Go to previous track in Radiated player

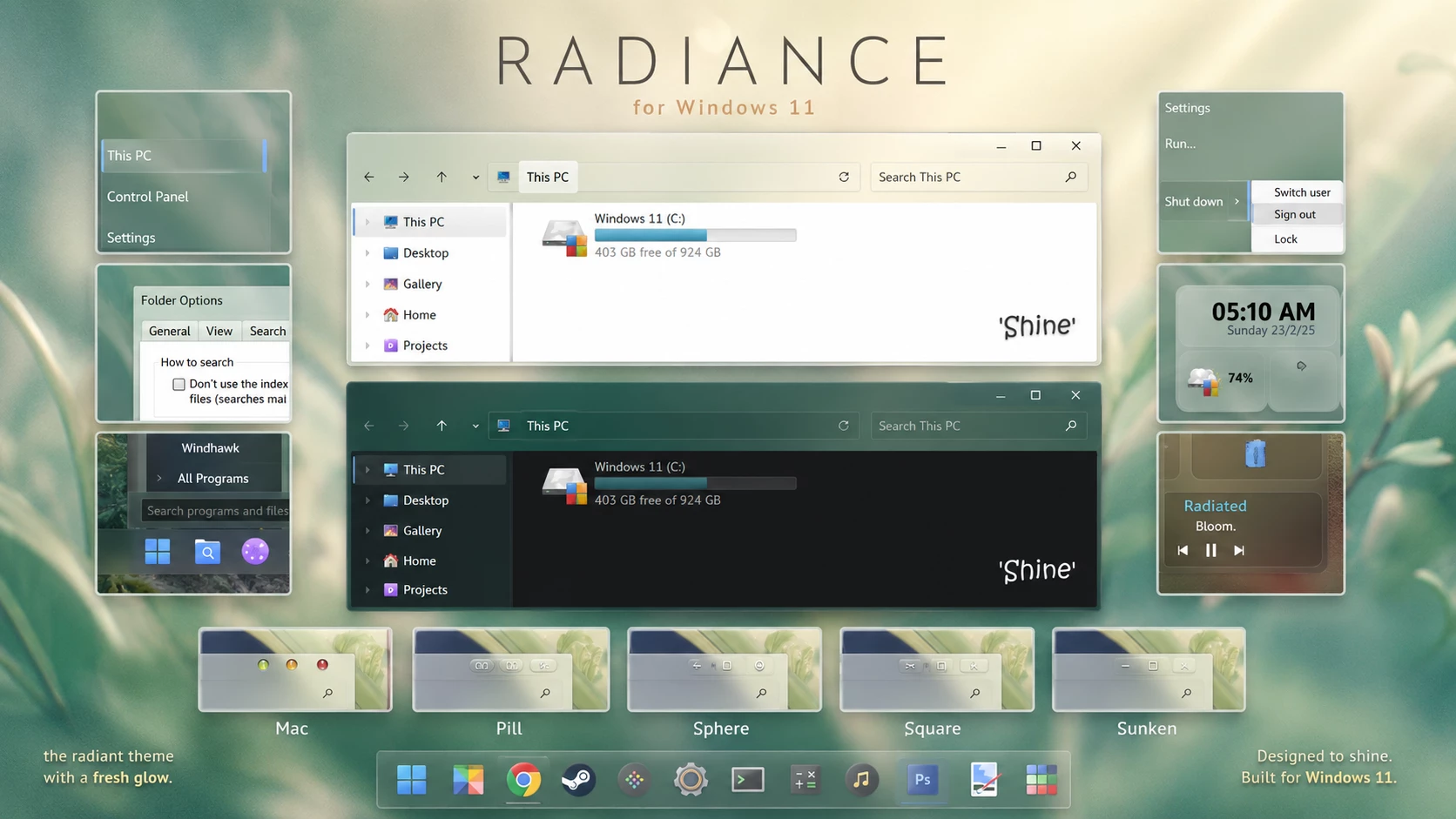1183,550
